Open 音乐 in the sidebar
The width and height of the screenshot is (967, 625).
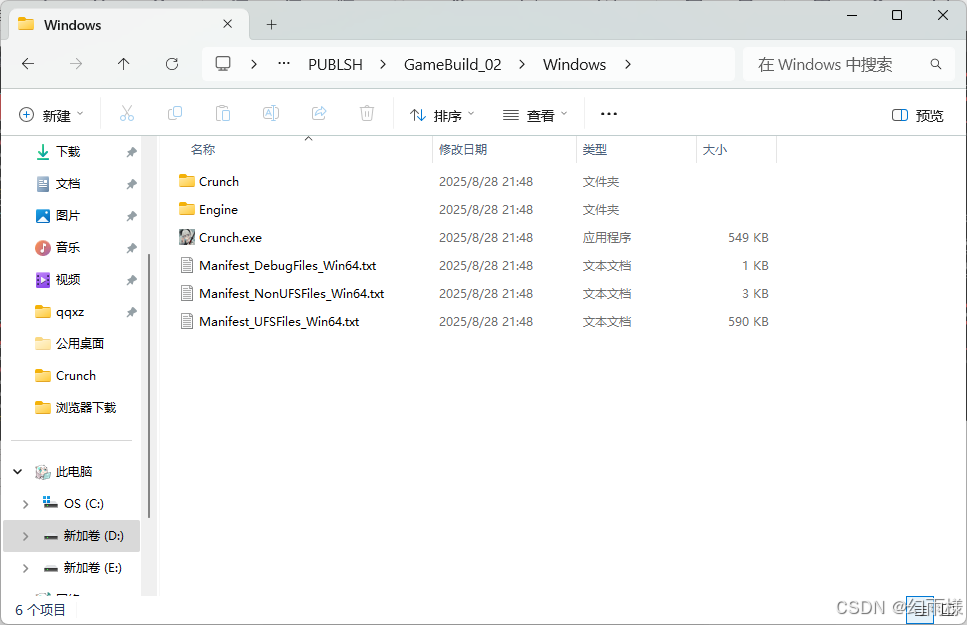coord(68,248)
